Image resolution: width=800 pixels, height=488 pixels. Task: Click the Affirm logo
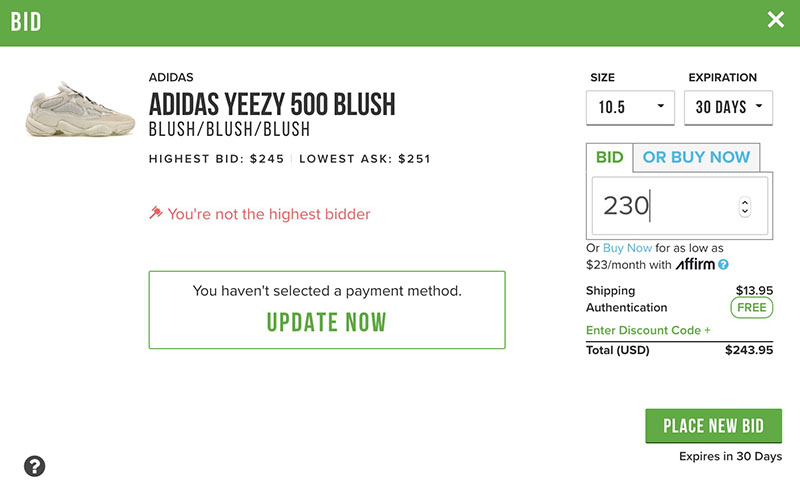(693, 265)
